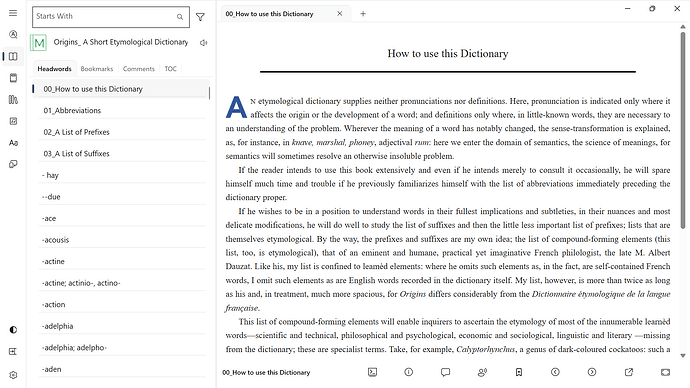690x388 pixels.
Task: Go to next entry with right arrow circle
Action: [x=592, y=372]
